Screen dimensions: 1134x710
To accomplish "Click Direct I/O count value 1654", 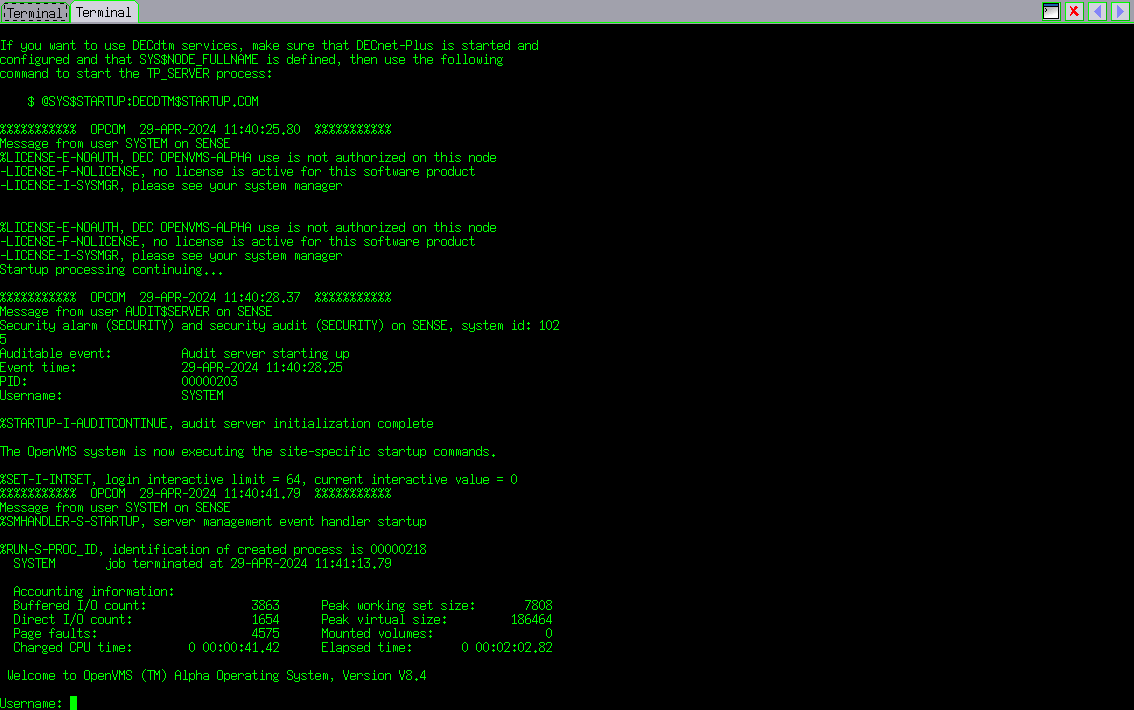I will (x=265, y=620).
